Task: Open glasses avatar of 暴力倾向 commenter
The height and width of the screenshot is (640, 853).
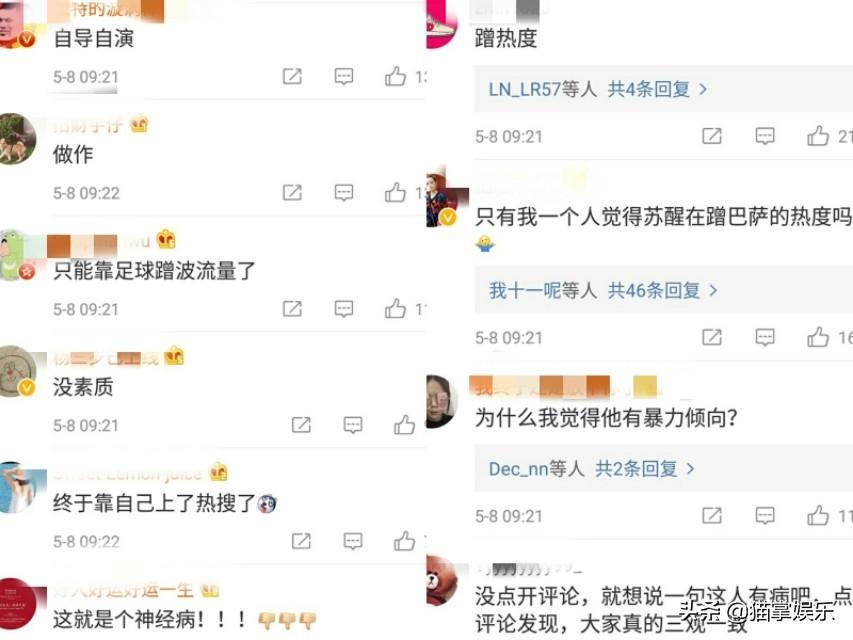Action: tap(441, 401)
